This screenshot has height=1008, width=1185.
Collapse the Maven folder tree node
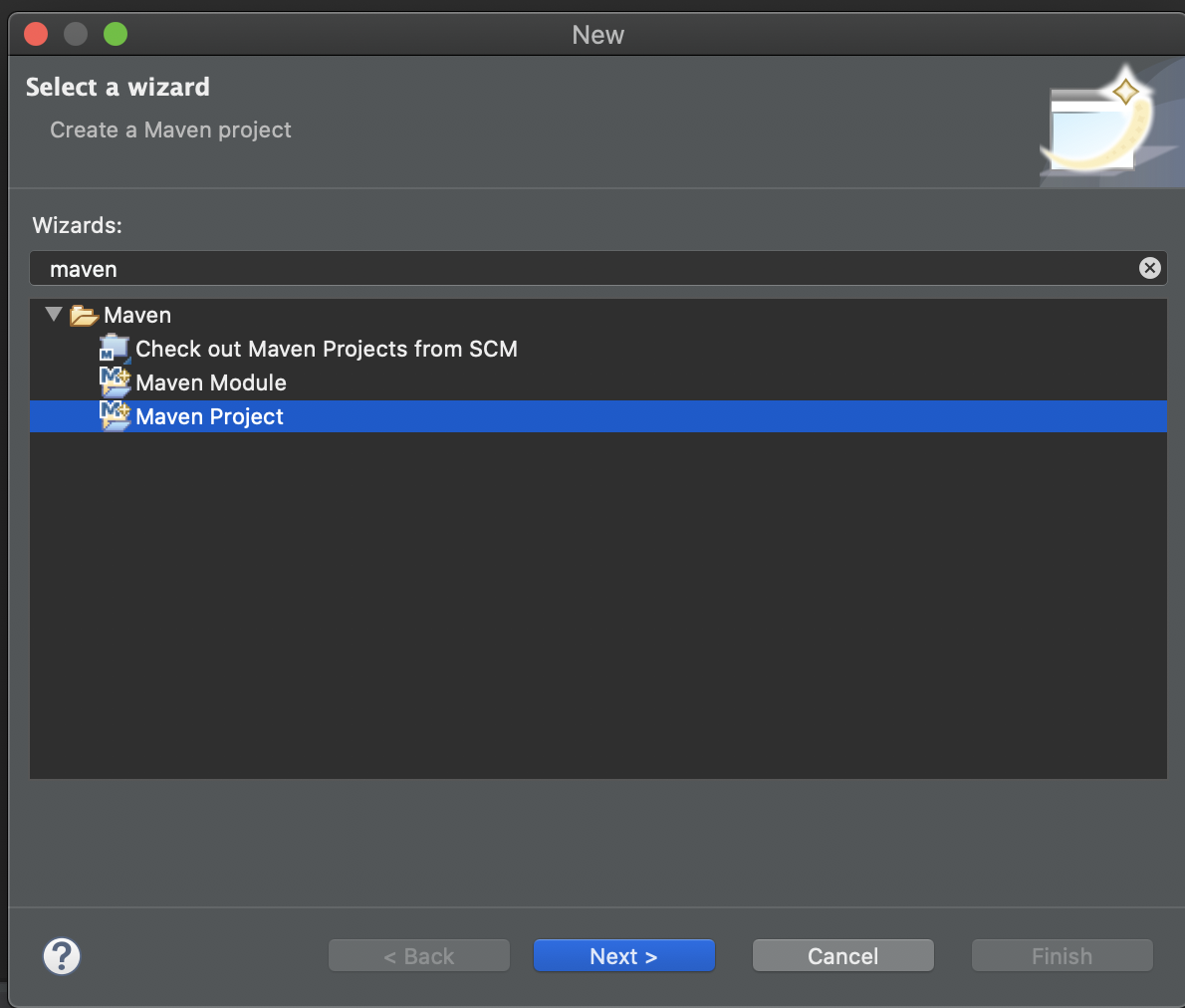tap(54, 314)
